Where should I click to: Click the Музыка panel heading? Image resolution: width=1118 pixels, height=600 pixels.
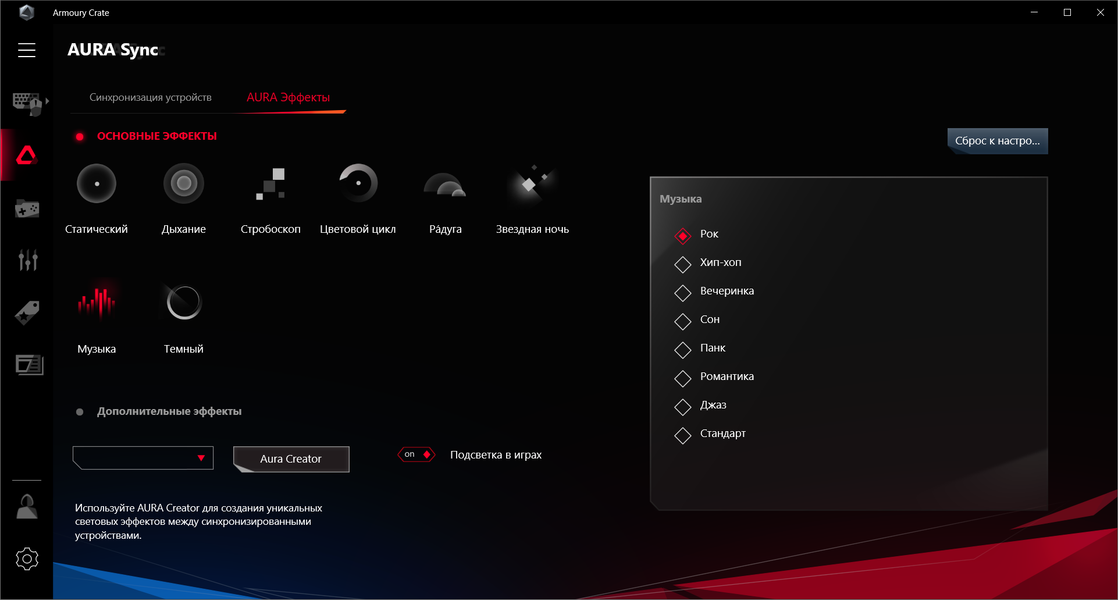pos(680,199)
